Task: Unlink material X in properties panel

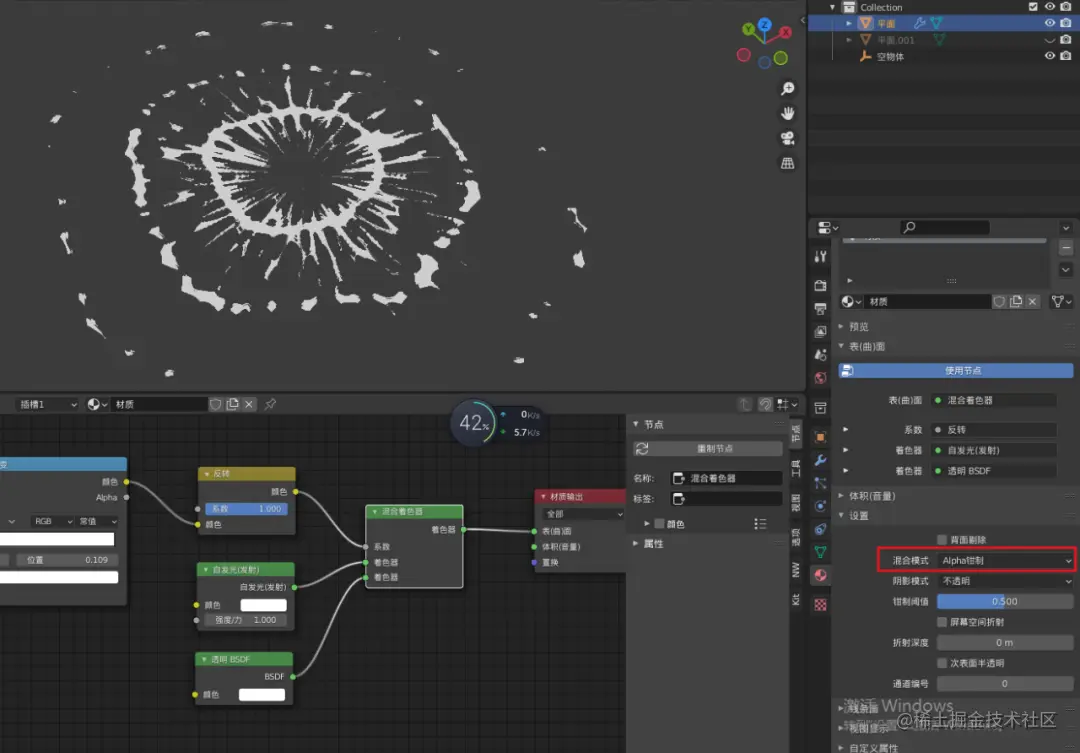Action: (1032, 302)
